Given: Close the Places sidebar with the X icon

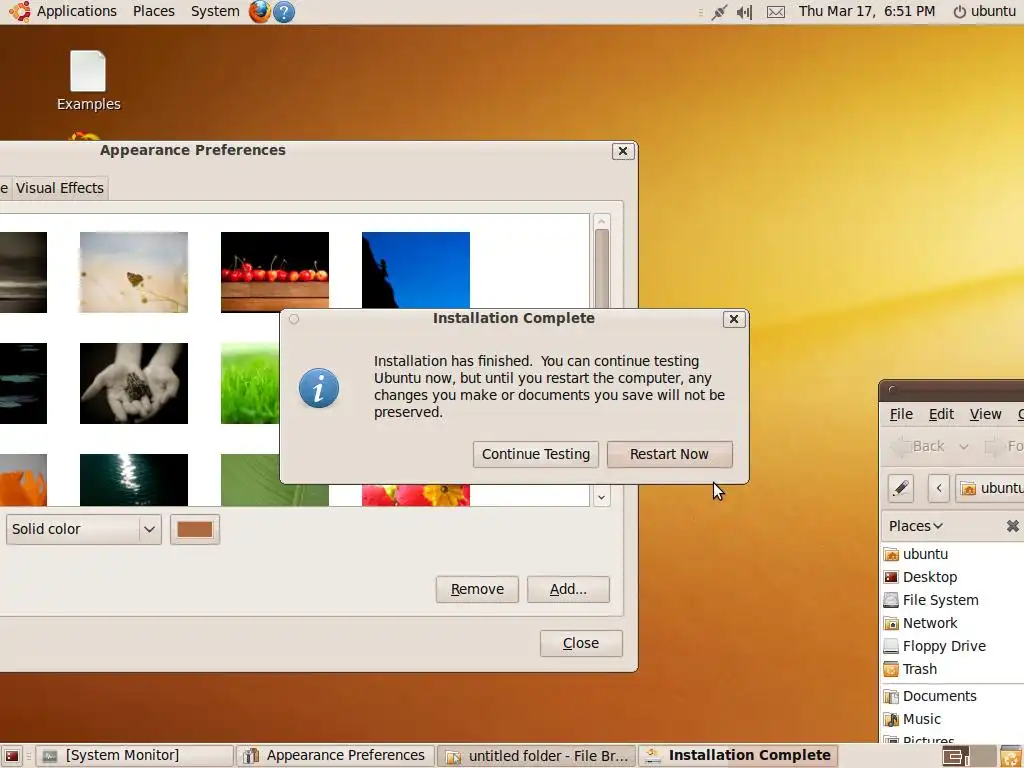Looking at the screenshot, I should click(1012, 526).
